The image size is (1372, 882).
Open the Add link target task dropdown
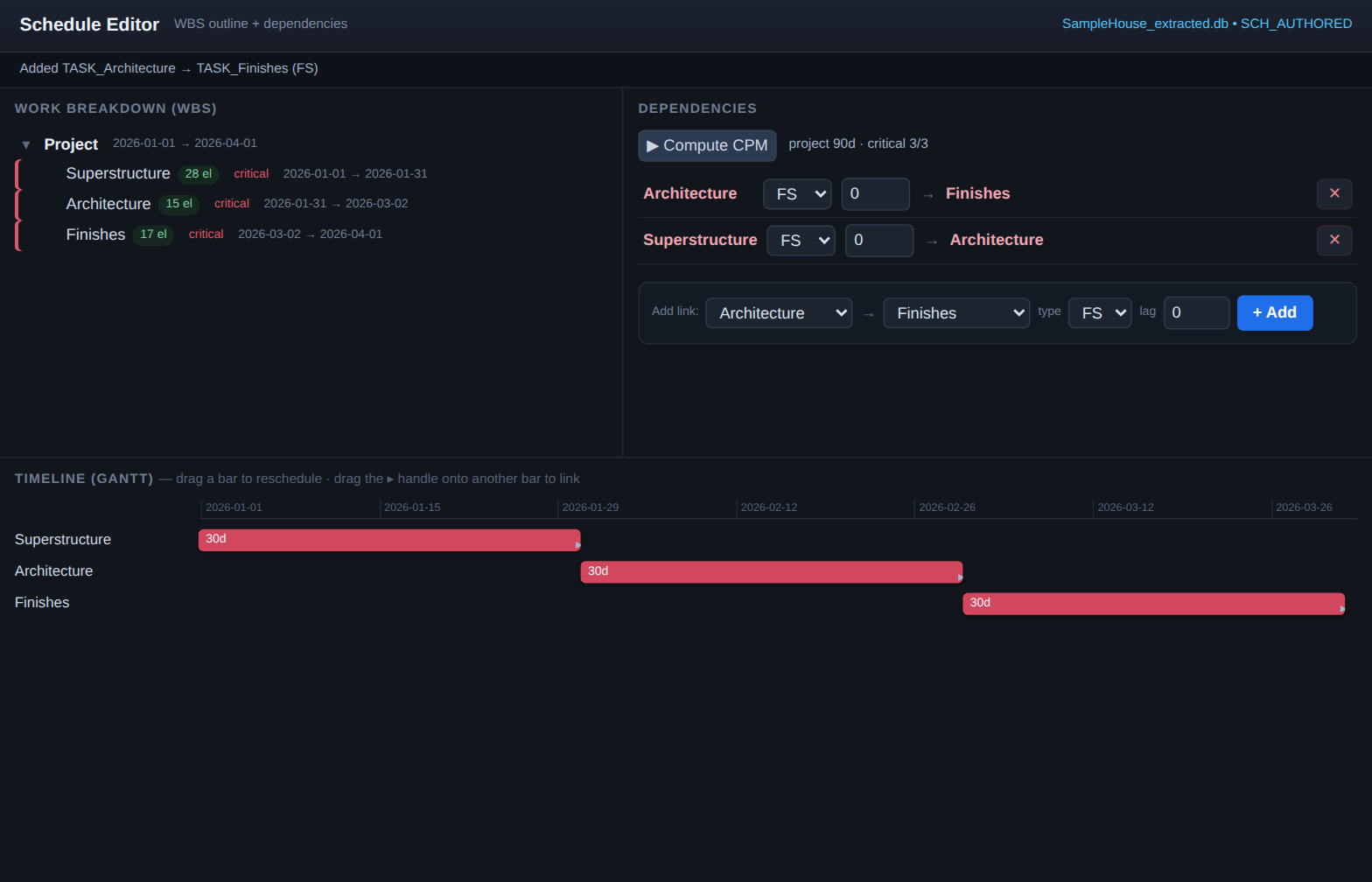click(956, 313)
